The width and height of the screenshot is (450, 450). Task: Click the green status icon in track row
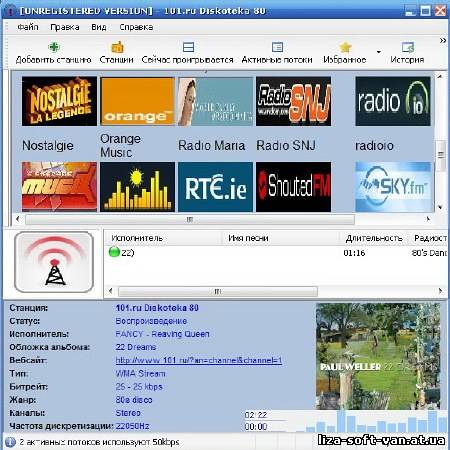(114, 252)
